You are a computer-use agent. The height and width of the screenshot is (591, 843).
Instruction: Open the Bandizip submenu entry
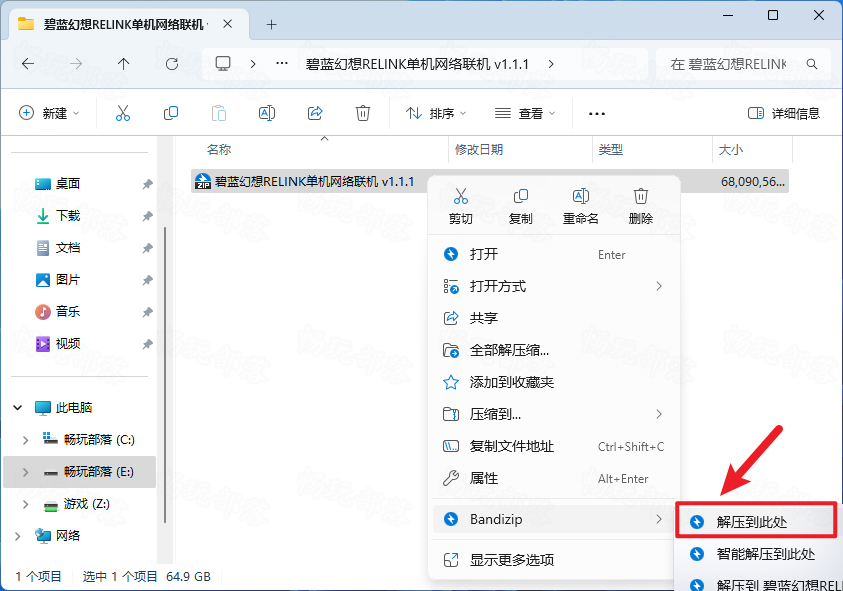pos(555,519)
